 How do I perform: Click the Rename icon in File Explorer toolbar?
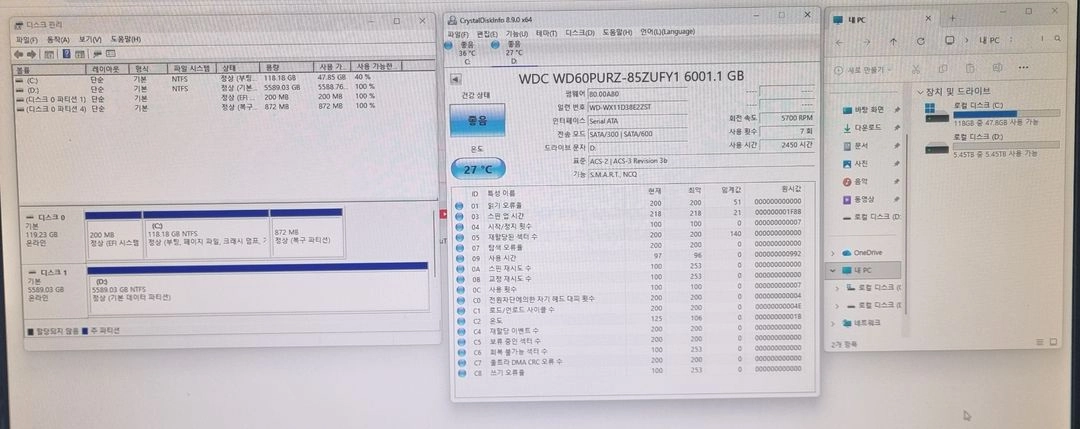point(997,68)
